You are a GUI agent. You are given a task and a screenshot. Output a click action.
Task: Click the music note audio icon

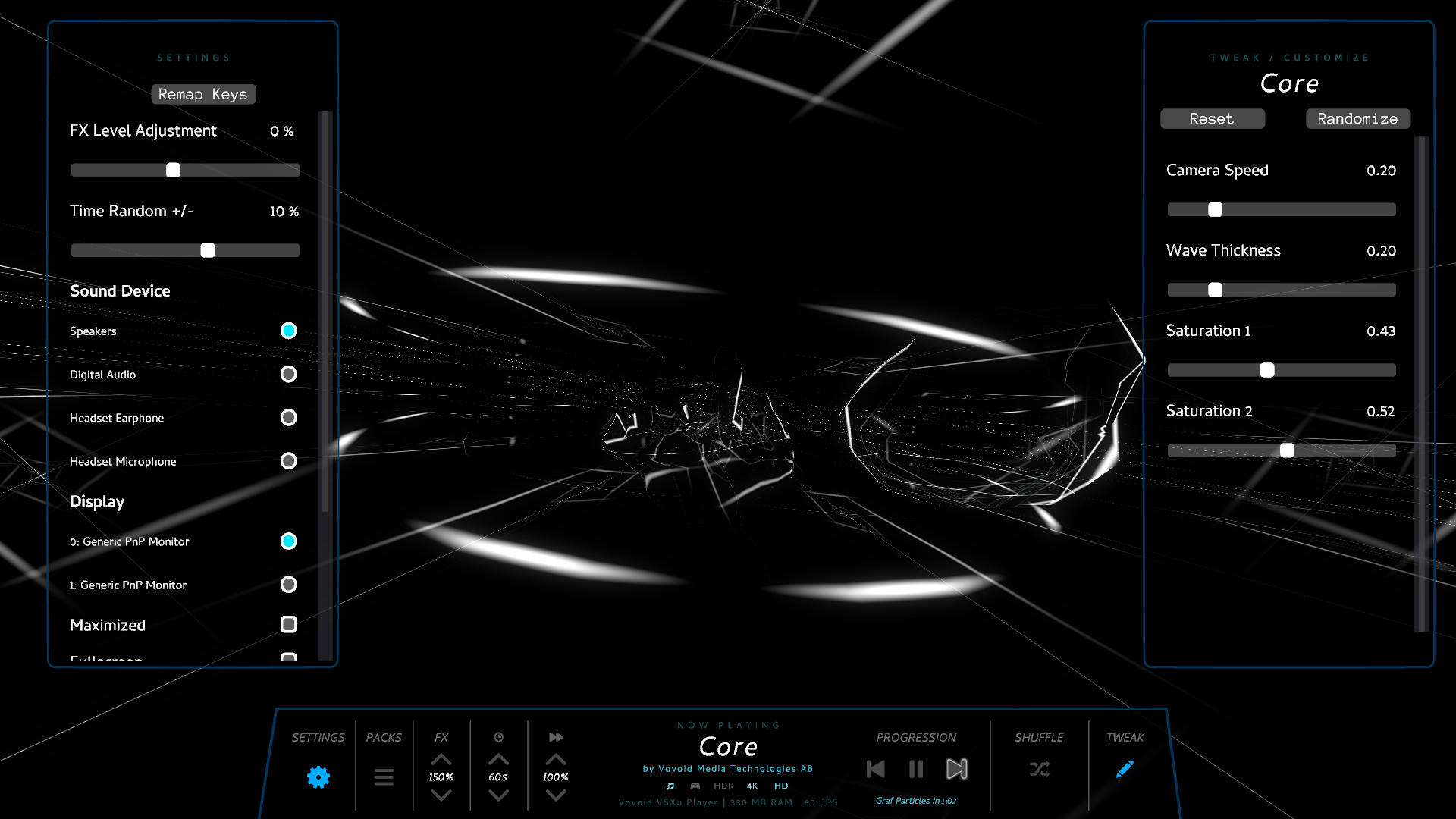tap(670, 786)
